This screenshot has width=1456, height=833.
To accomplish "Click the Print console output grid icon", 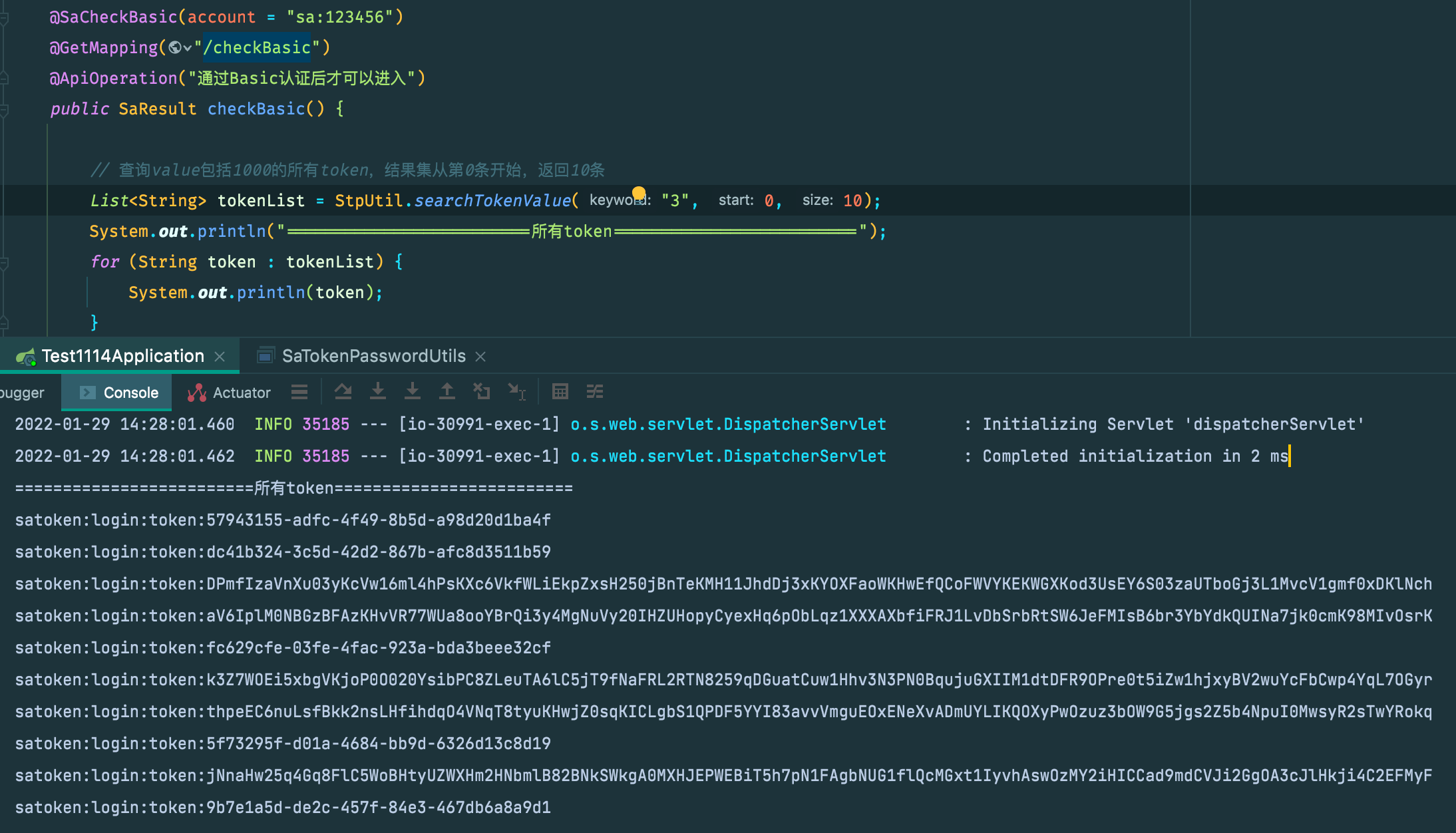I will [x=560, y=392].
